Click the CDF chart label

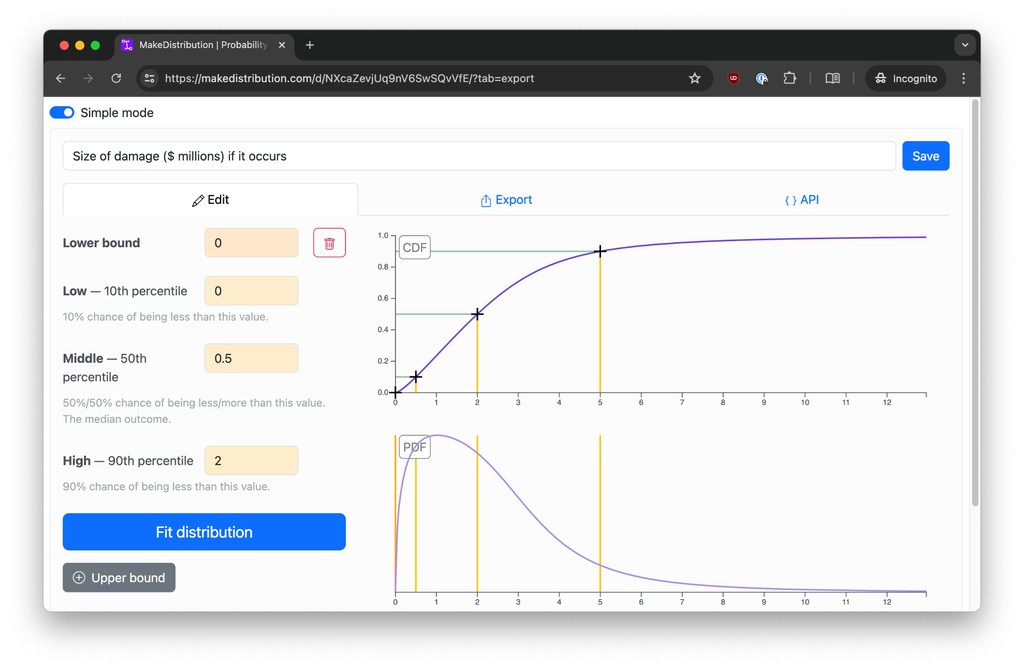click(x=415, y=248)
